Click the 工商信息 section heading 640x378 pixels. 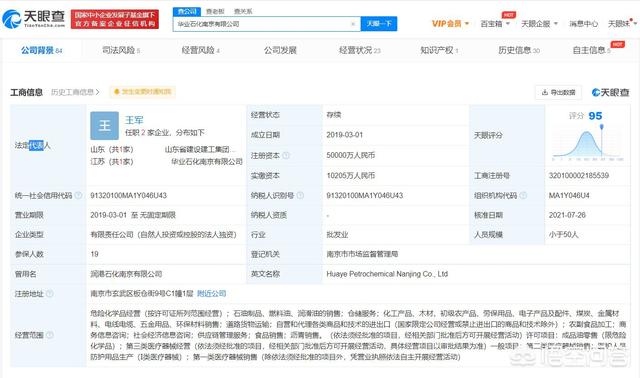27,92
